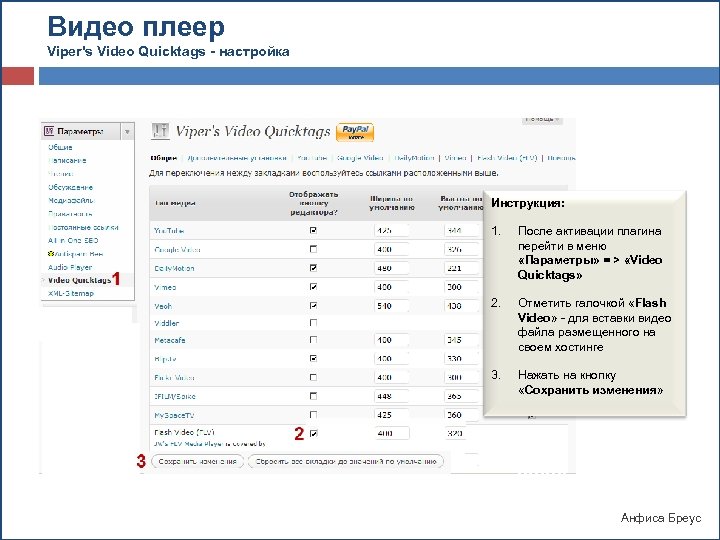Check the Metacafe editor button checkbox
The width and height of the screenshot is (720, 540).
point(313,340)
